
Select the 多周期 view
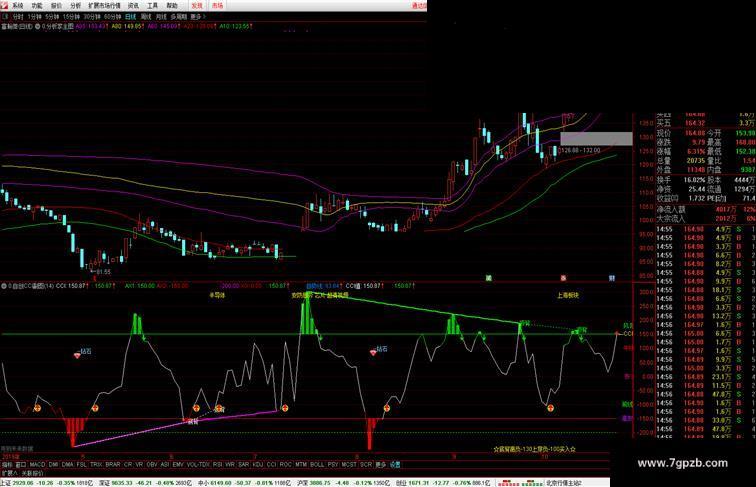click(178, 16)
